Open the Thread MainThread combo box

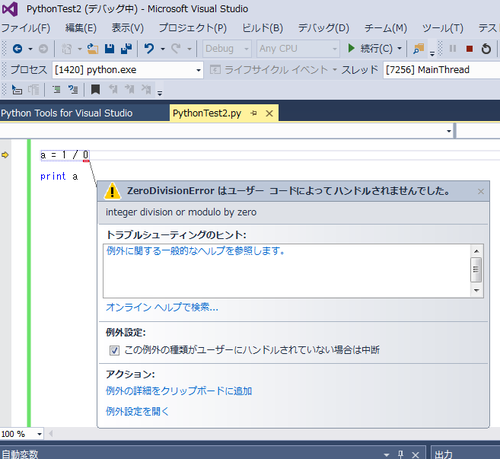(441, 70)
